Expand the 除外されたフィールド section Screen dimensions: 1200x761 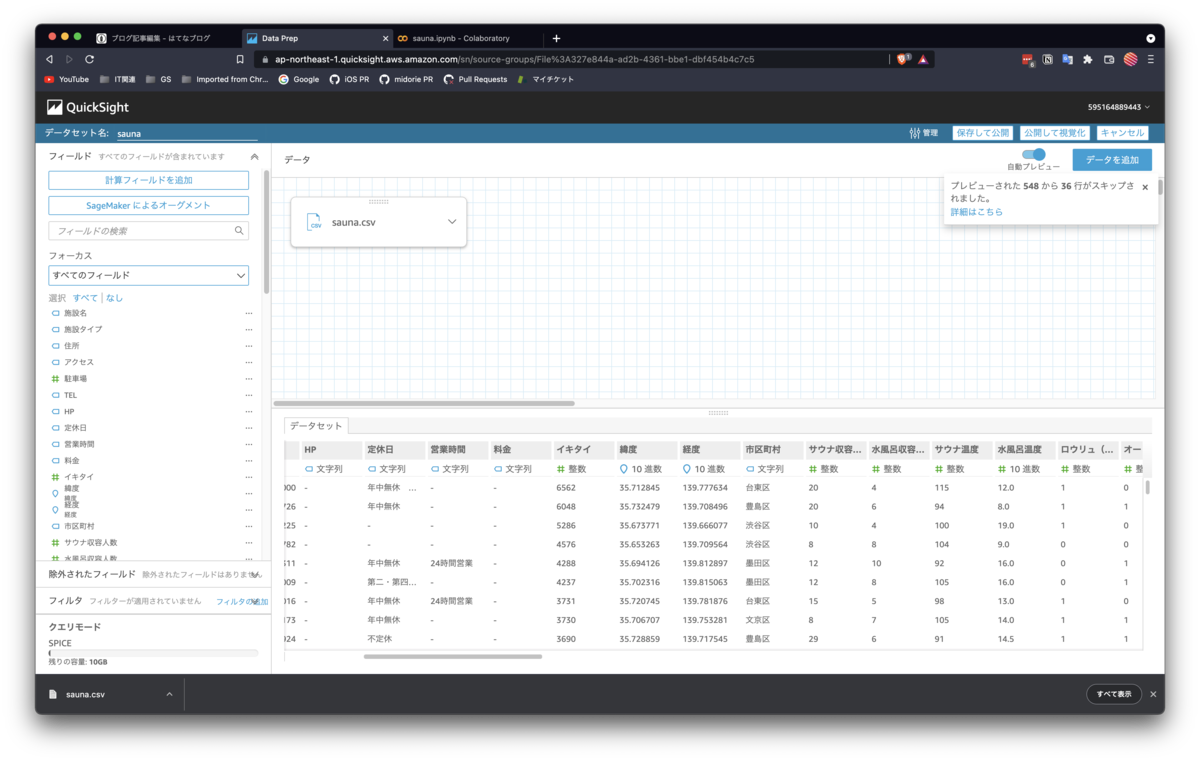256,575
